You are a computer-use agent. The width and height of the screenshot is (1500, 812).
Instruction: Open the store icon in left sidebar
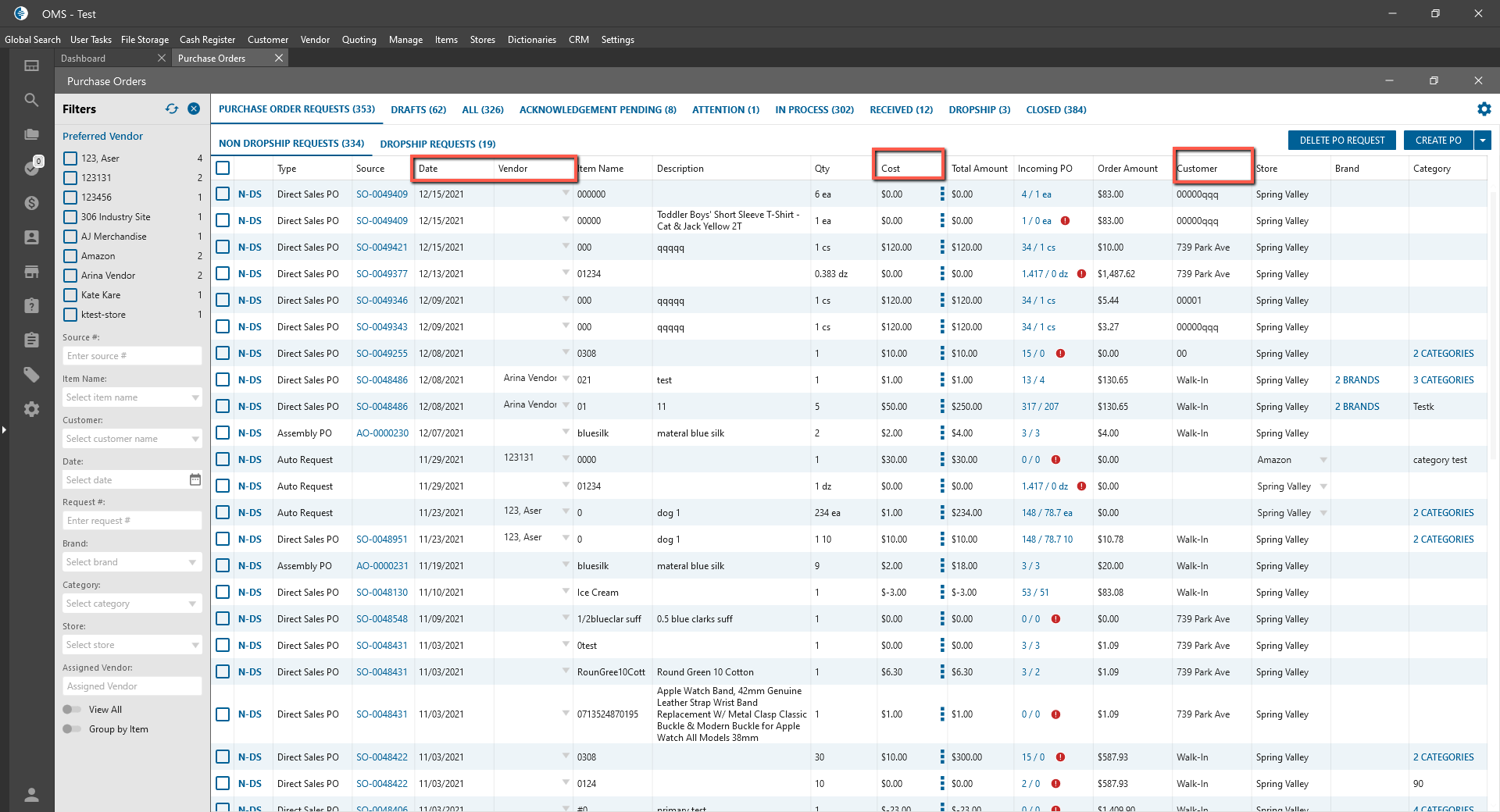pos(31,272)
